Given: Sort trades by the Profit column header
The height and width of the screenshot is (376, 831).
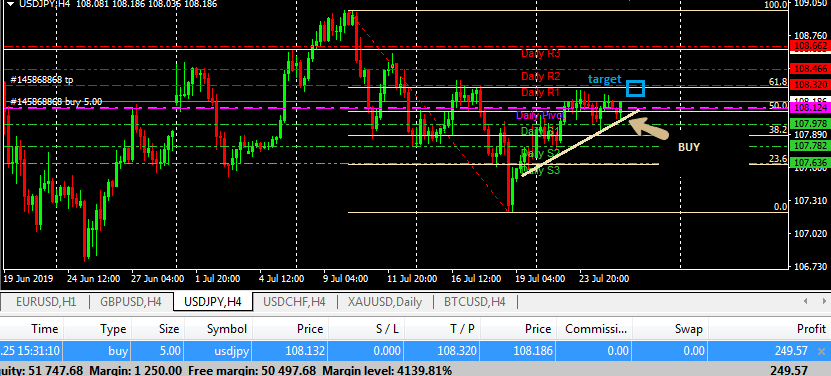Looking at the screenshot, I should click(x=811, y=329).
